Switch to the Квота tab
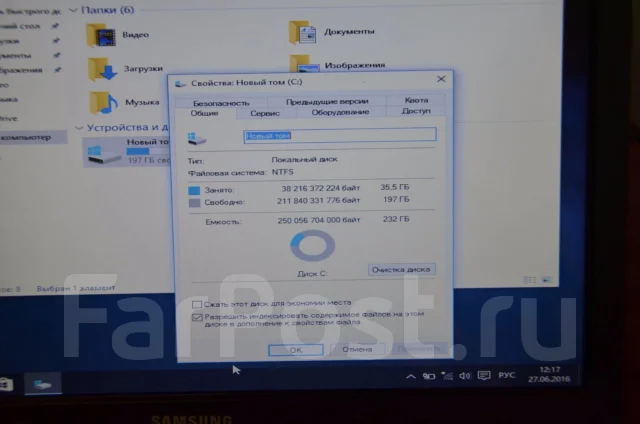 [x=416, y=100]
